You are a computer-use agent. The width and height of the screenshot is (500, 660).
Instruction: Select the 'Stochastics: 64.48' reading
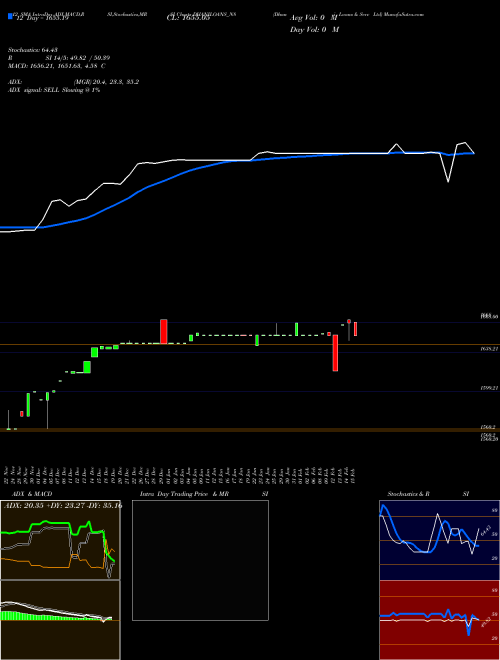tap(32, 50)
